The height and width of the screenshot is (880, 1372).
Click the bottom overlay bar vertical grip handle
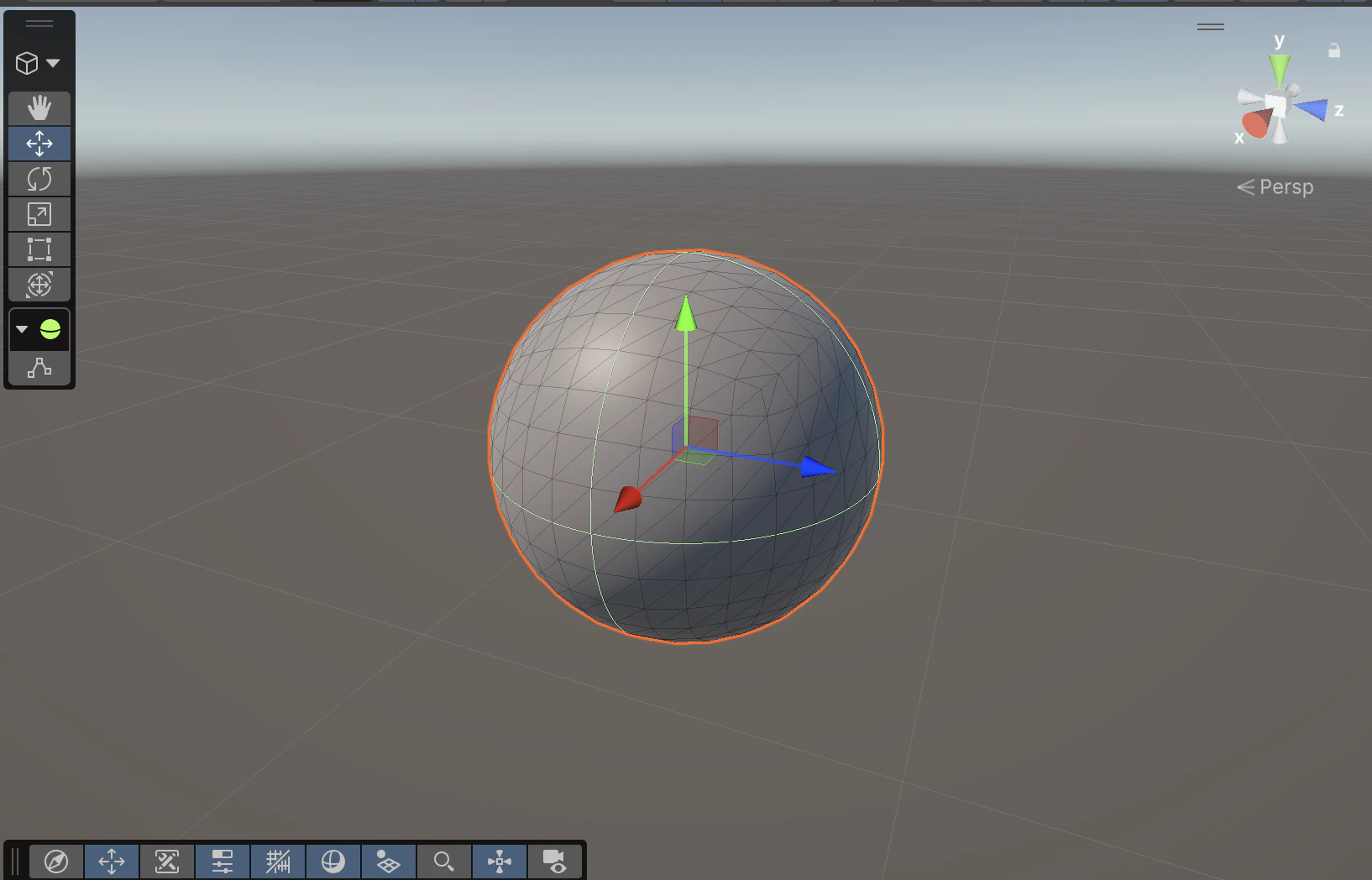point(15,862)
